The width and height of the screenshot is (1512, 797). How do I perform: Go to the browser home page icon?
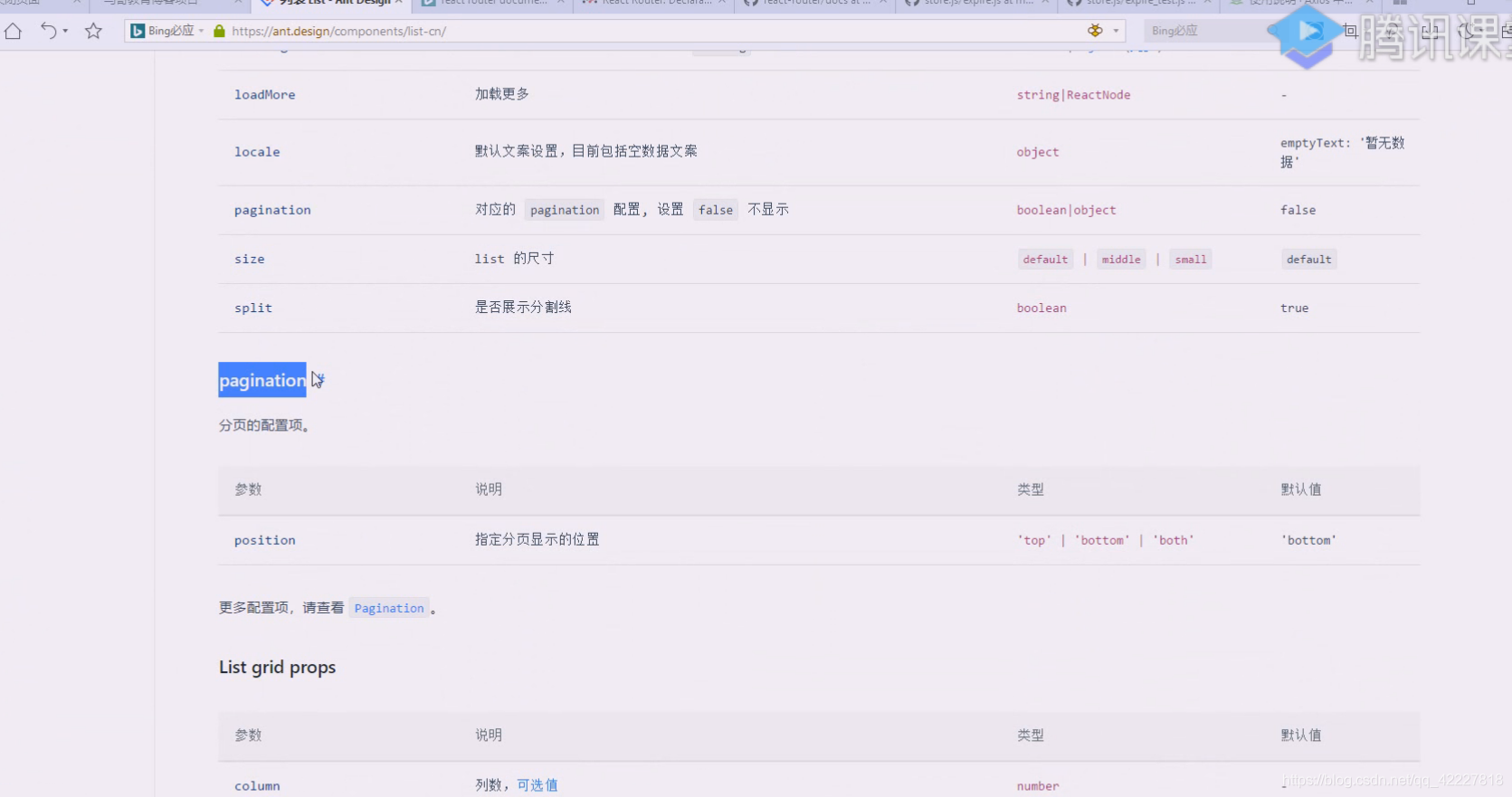point(13,32)
